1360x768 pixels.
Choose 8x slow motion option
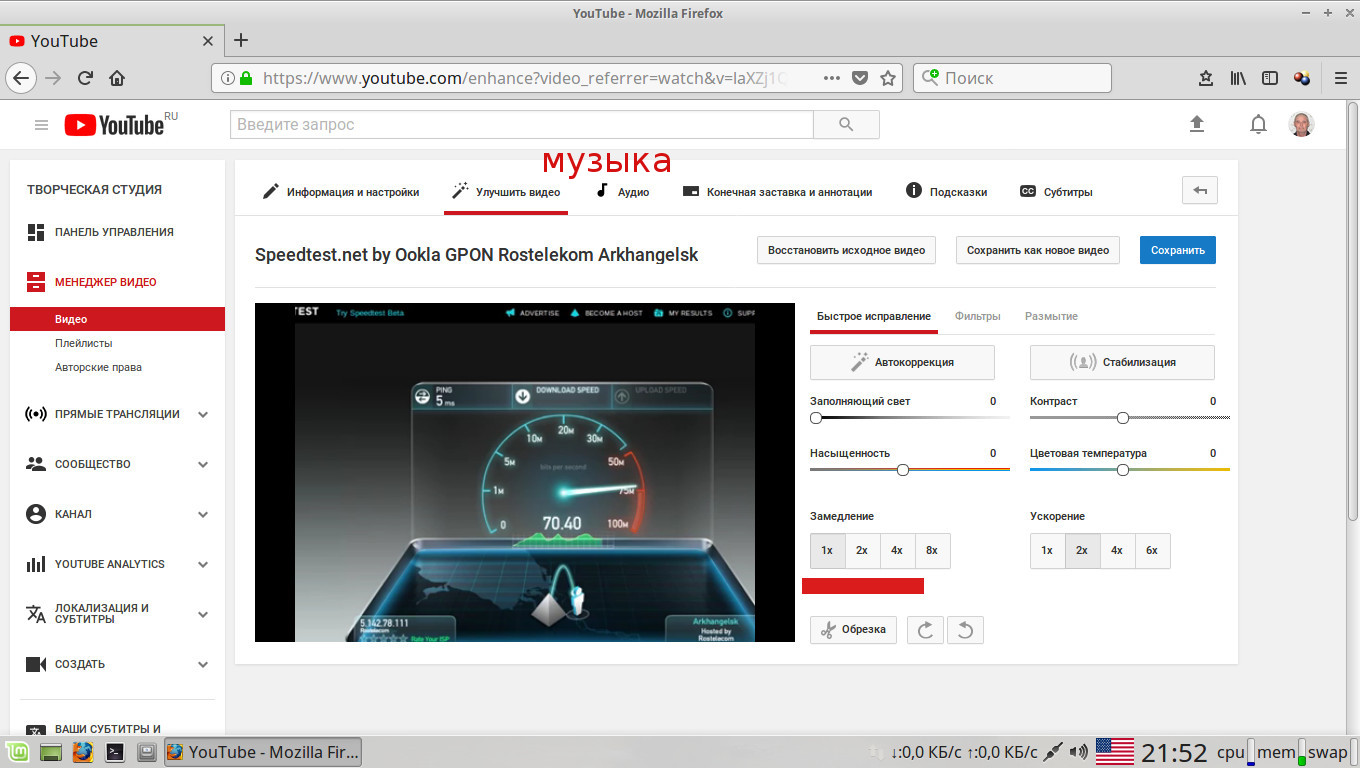932,551
